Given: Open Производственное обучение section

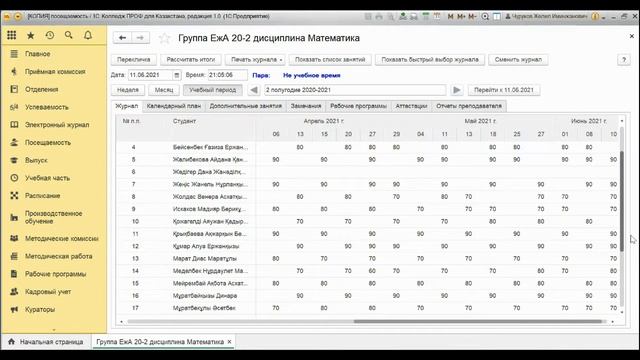Looking at the screenshot, I should tap(53, 217).
